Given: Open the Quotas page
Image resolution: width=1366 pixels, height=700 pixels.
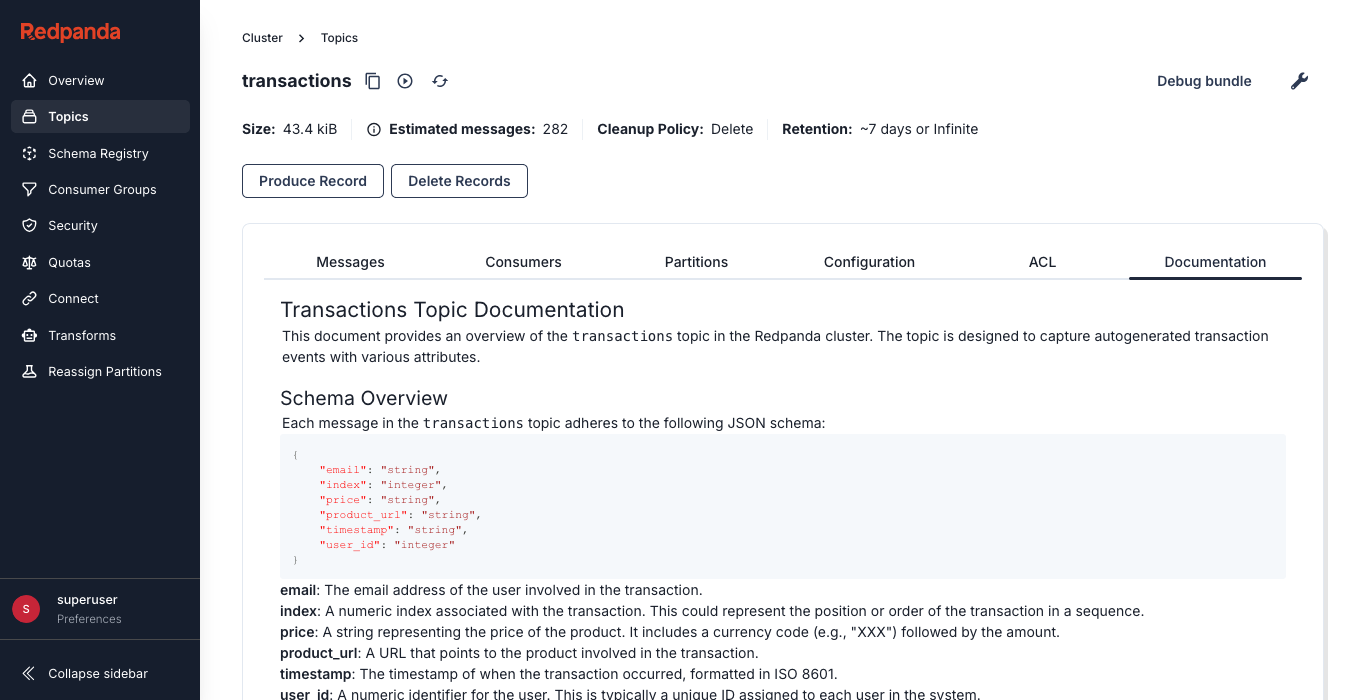Looking at the screenshot, I should click(69, 262).
